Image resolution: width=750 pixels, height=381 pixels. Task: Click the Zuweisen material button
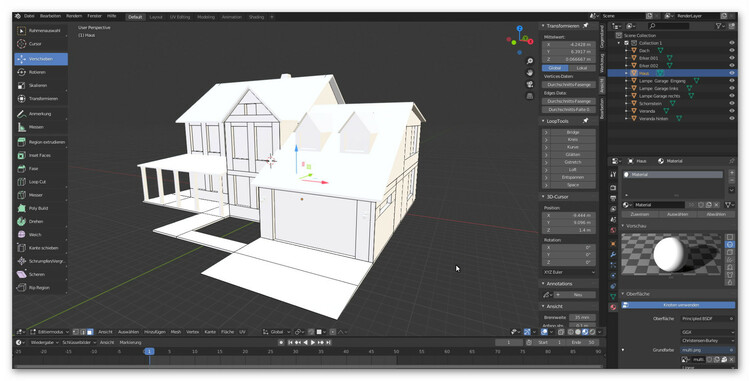(x=640, y=214)
